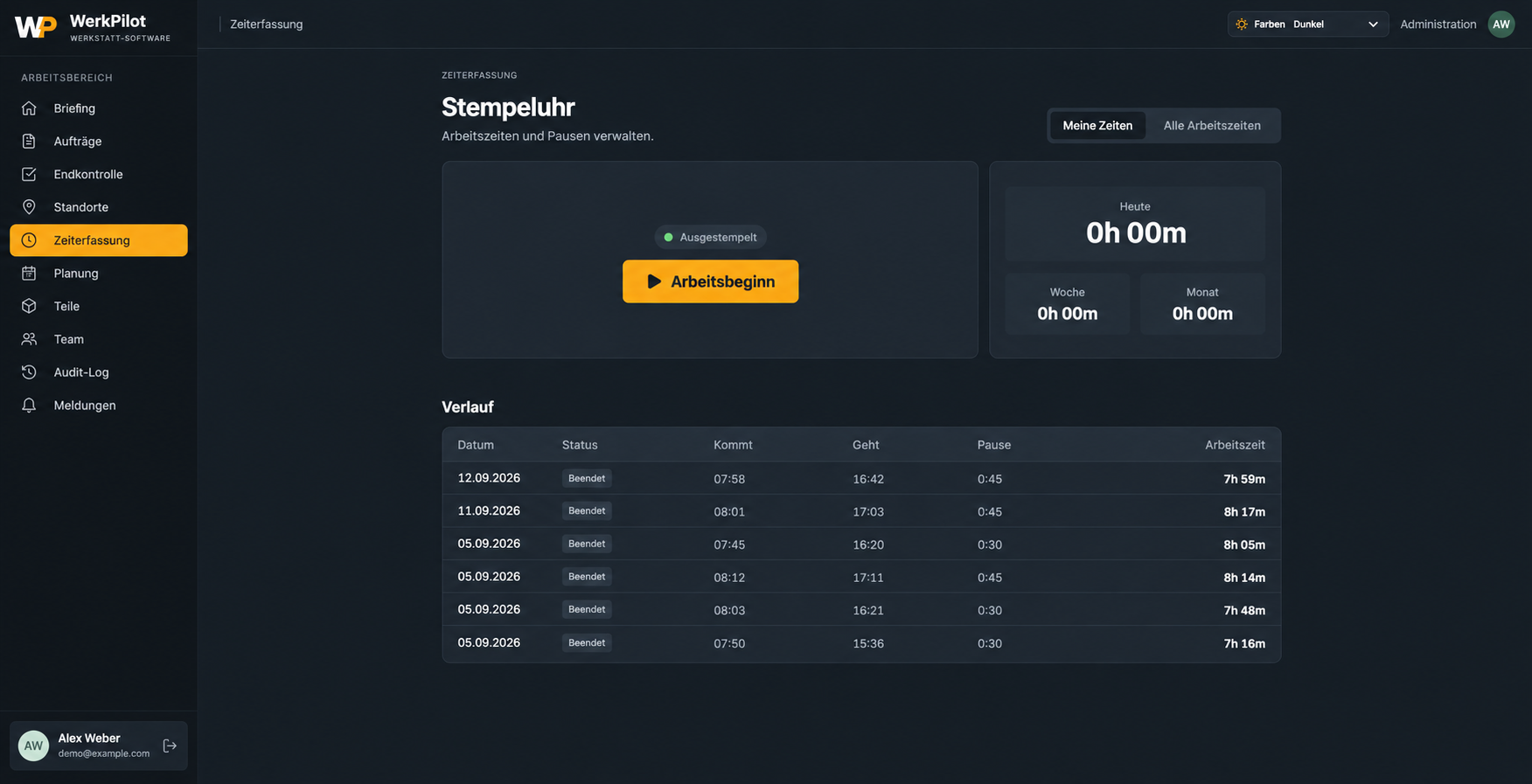Click the AW avatar in the top bar

(1501, 24)
